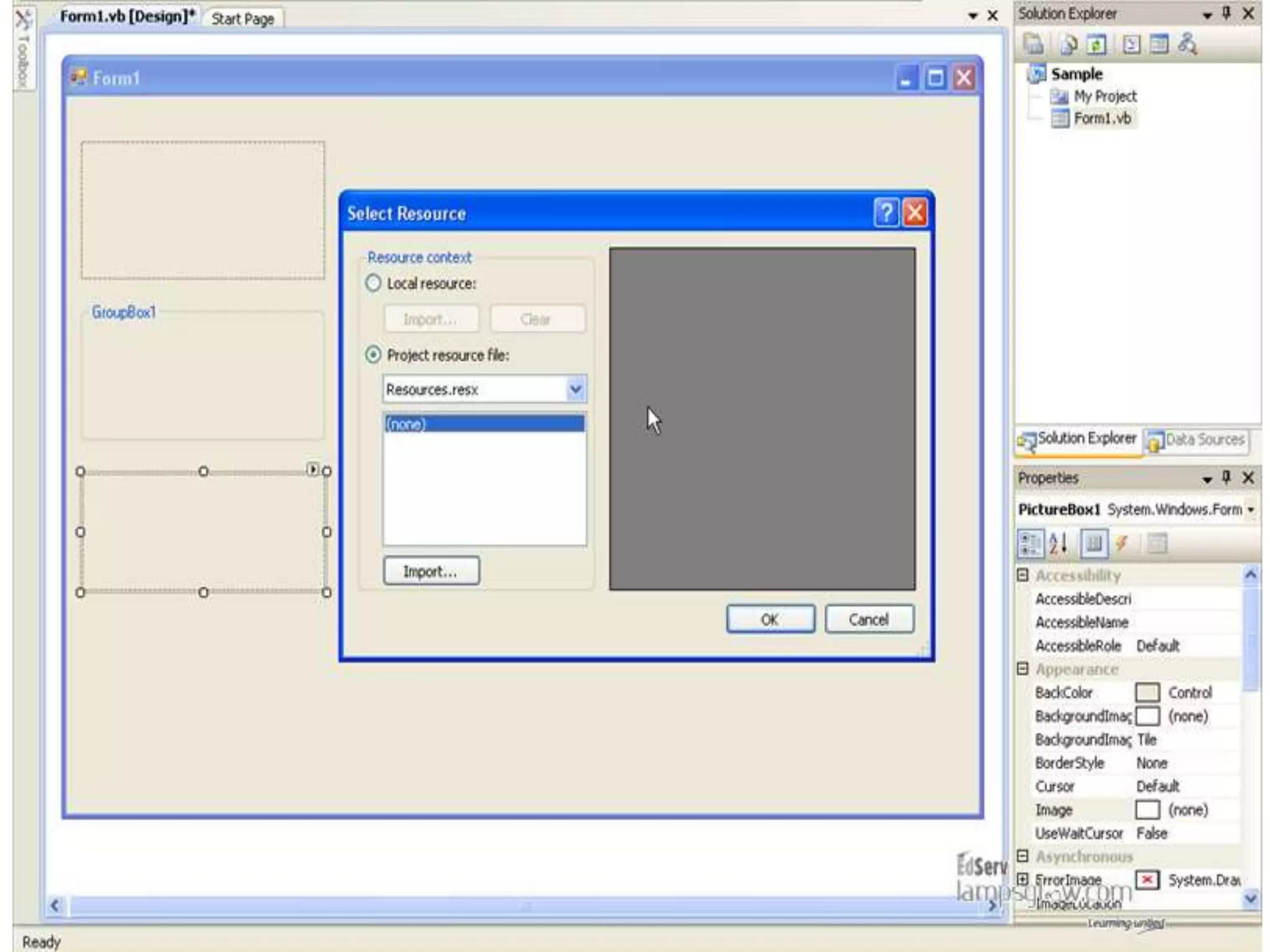Select the Categorized view icon in Properties
This screenshot has height=952, width=1270.
1030,544
